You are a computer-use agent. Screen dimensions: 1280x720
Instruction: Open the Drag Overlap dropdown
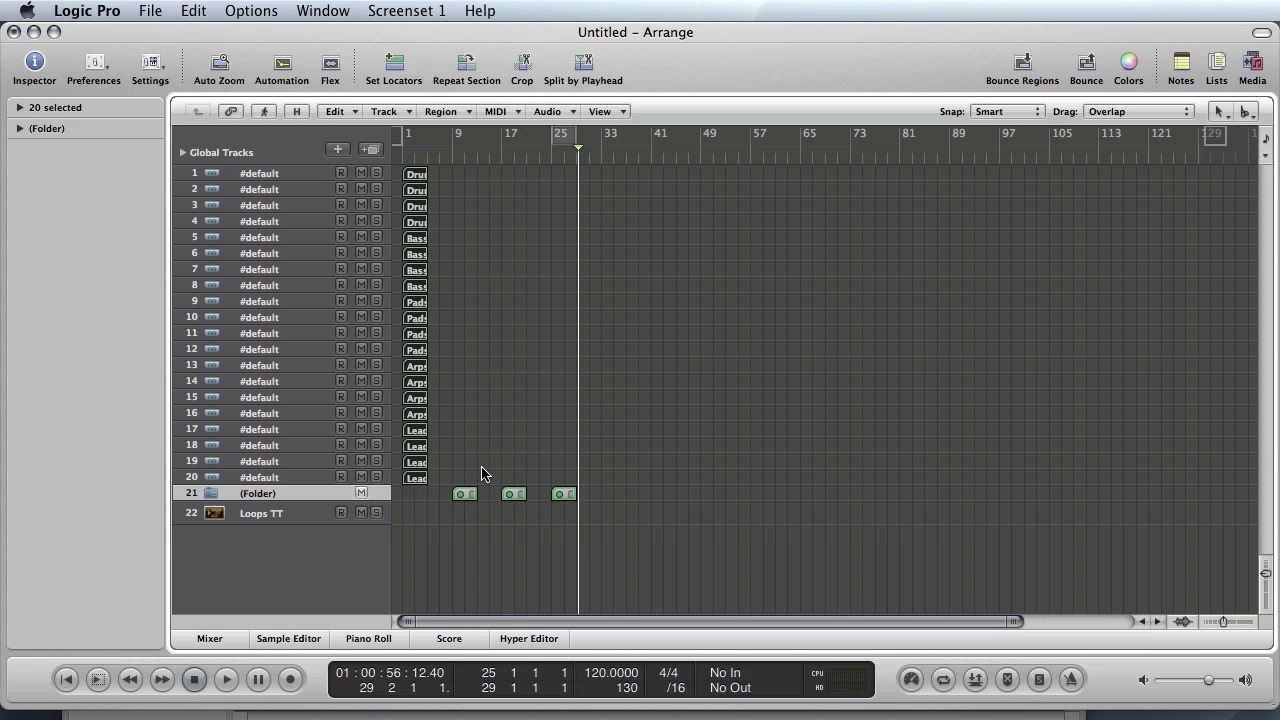point(1139,111)
